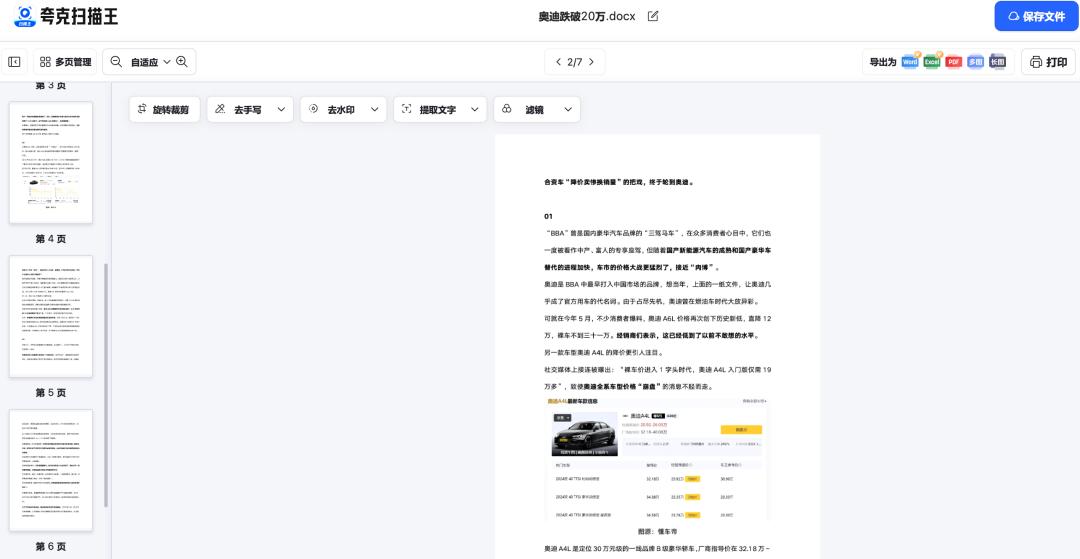The image size is (1080, 559).
Task: Expand the 去水印 watermark removal dropdown
Action: pyautogui.click(x=375, y=109)
